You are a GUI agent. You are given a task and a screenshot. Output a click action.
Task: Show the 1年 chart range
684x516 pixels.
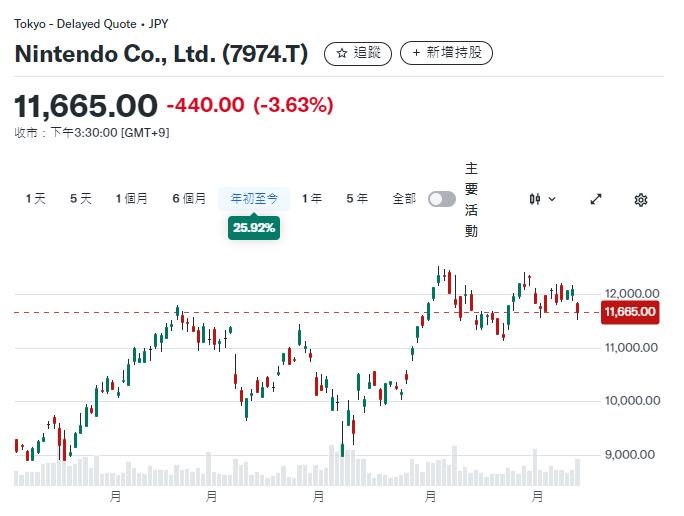coord(312,199)
